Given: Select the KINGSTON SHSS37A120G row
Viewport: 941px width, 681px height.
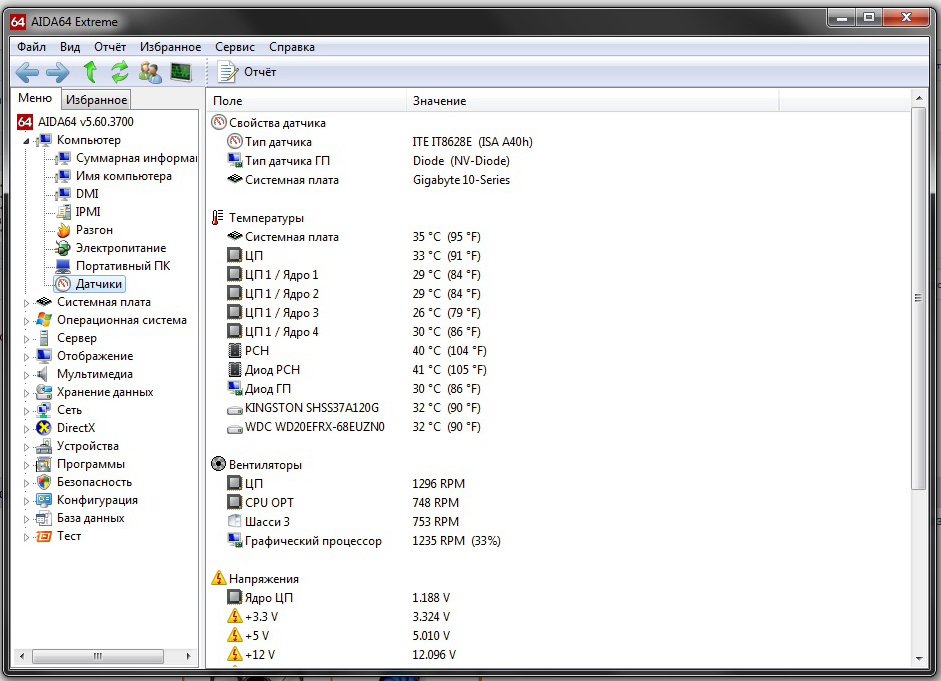Looking at the screenshot, I should (x=354, y=408).
